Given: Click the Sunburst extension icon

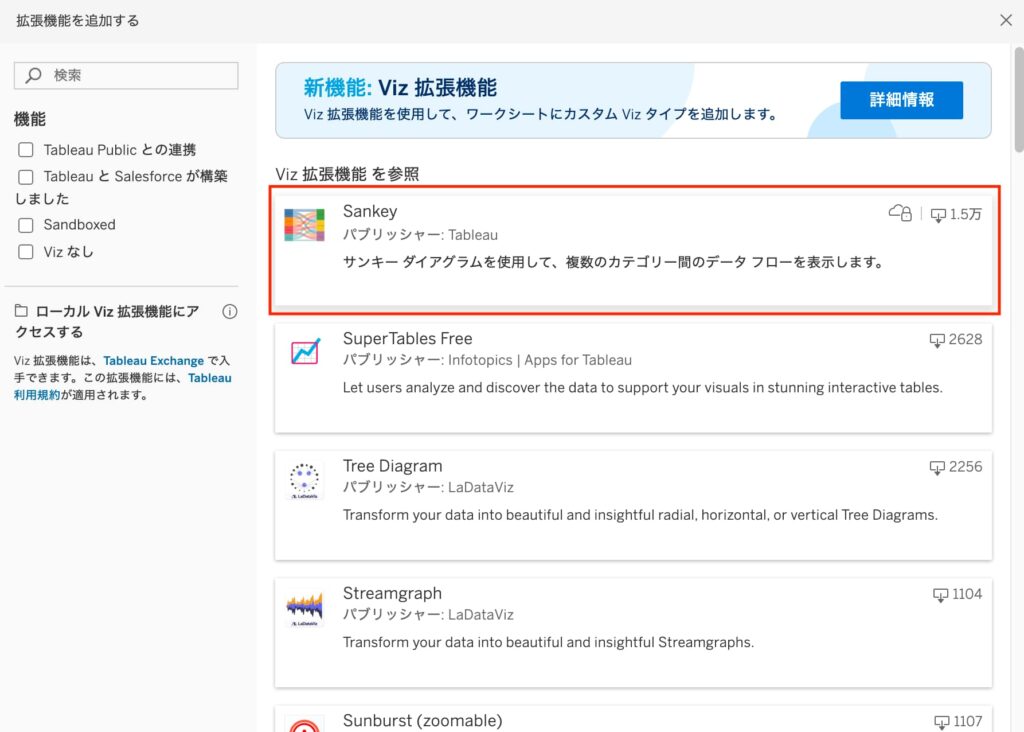Looking at the screenshot, I should [304, 722].
